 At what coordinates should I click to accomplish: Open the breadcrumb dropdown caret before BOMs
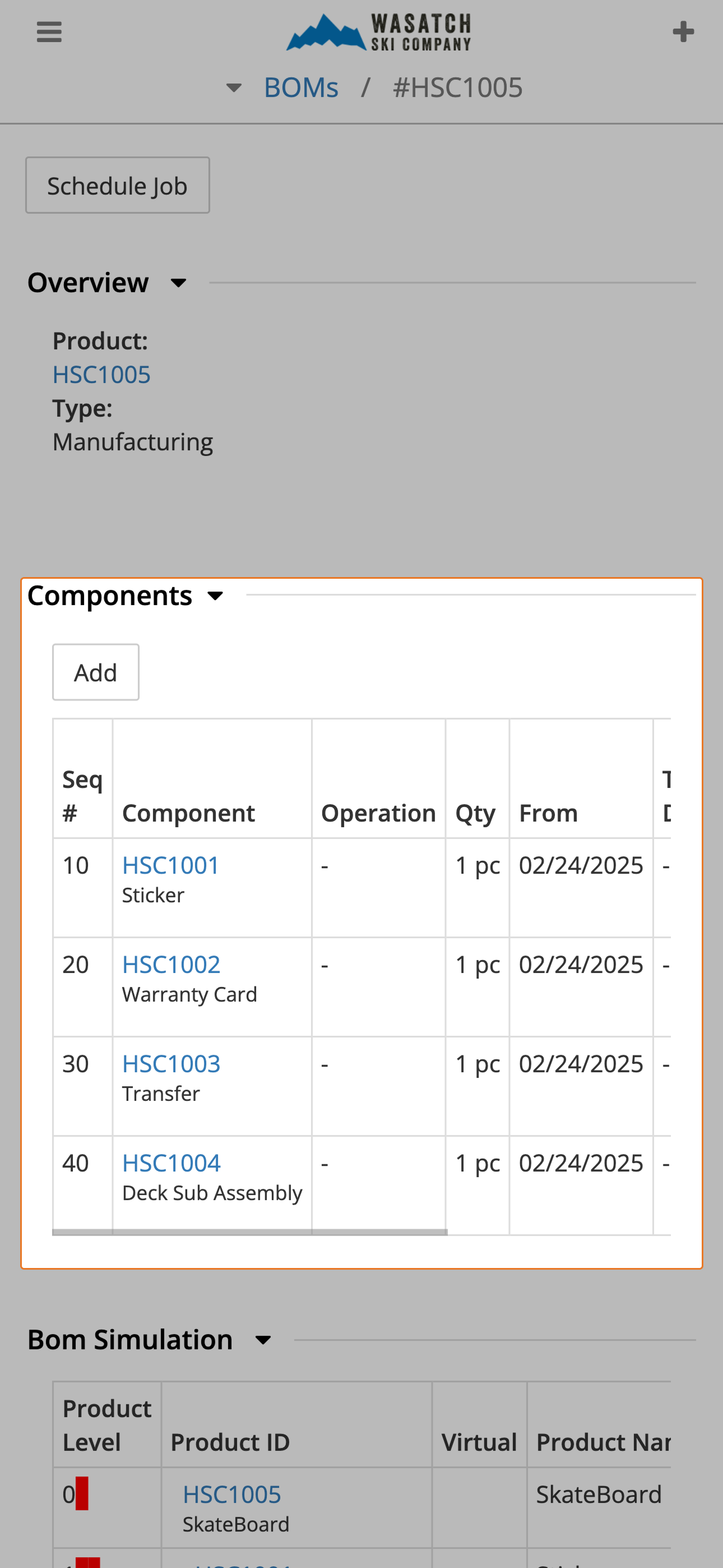(234, 88)
